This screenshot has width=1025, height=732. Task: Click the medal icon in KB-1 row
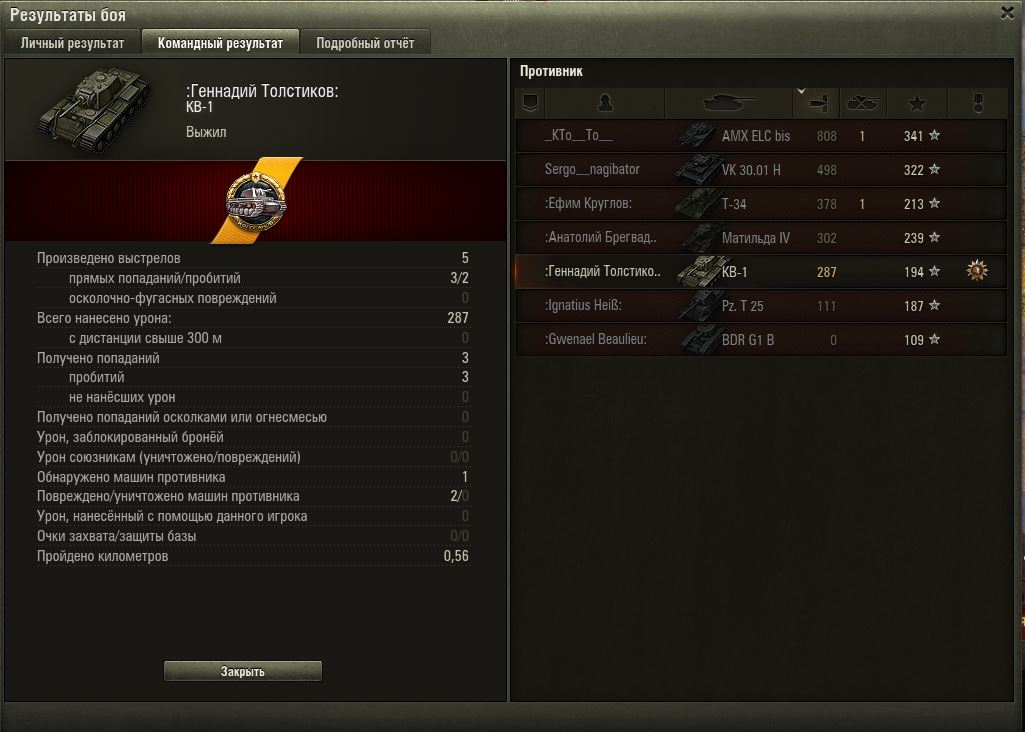977,271
